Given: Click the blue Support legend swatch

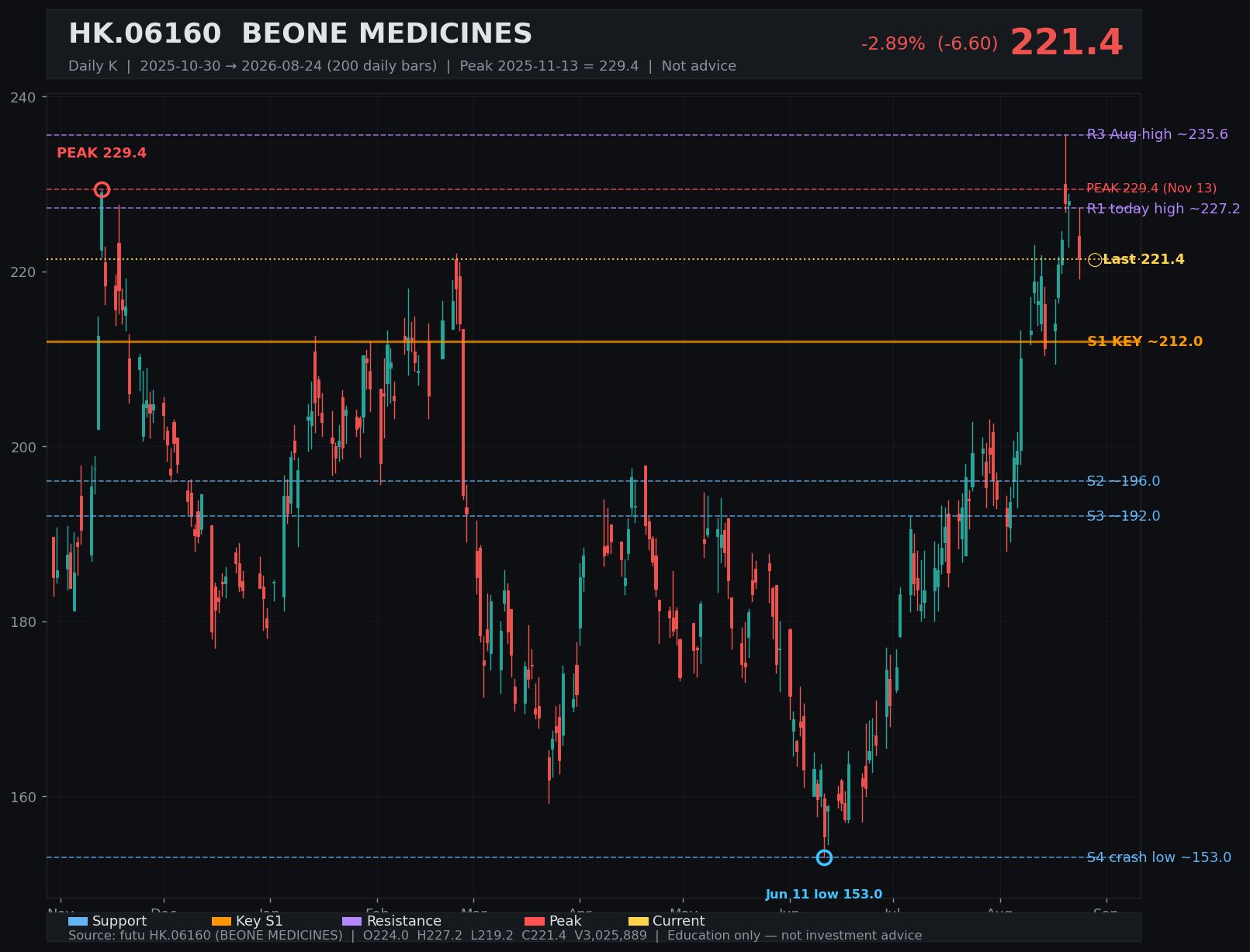Looking at the screenshot, I should pyautogui.click(x=78, y=922).
